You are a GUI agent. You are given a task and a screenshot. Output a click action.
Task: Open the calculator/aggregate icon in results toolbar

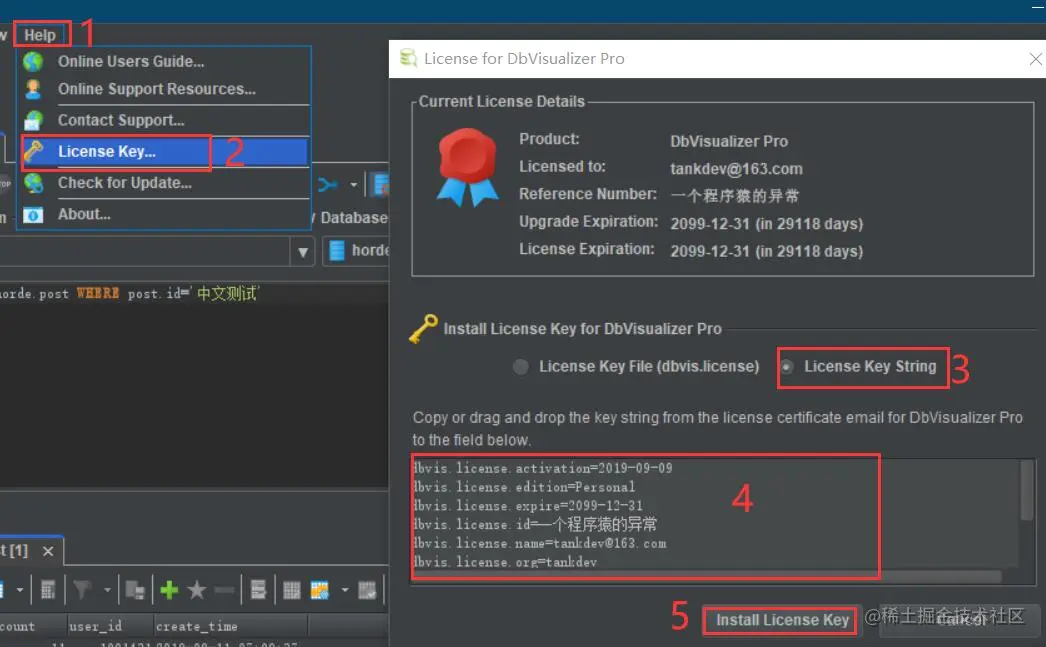pos(46,590)
